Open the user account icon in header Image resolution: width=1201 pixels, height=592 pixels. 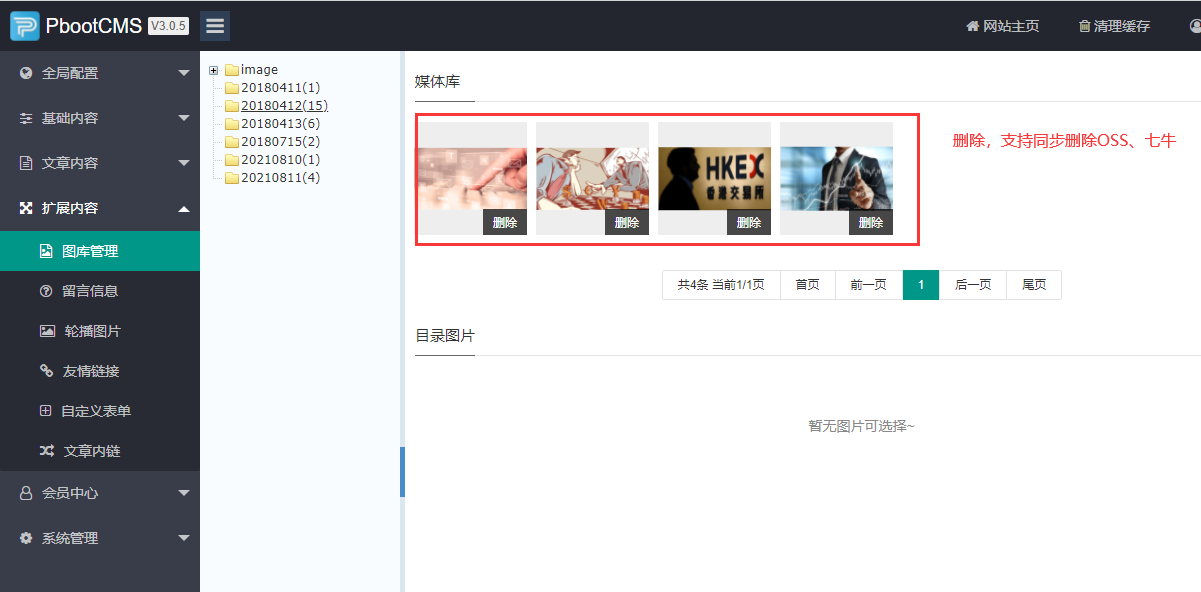point(1195,26)
